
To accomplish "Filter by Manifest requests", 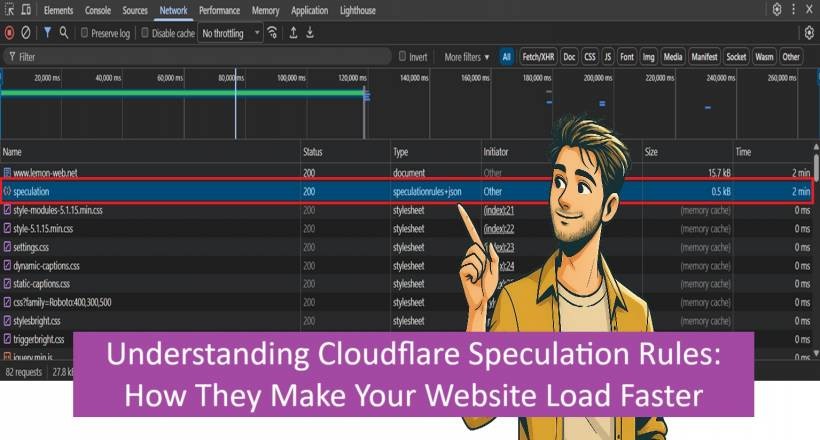I will [704, 57].
